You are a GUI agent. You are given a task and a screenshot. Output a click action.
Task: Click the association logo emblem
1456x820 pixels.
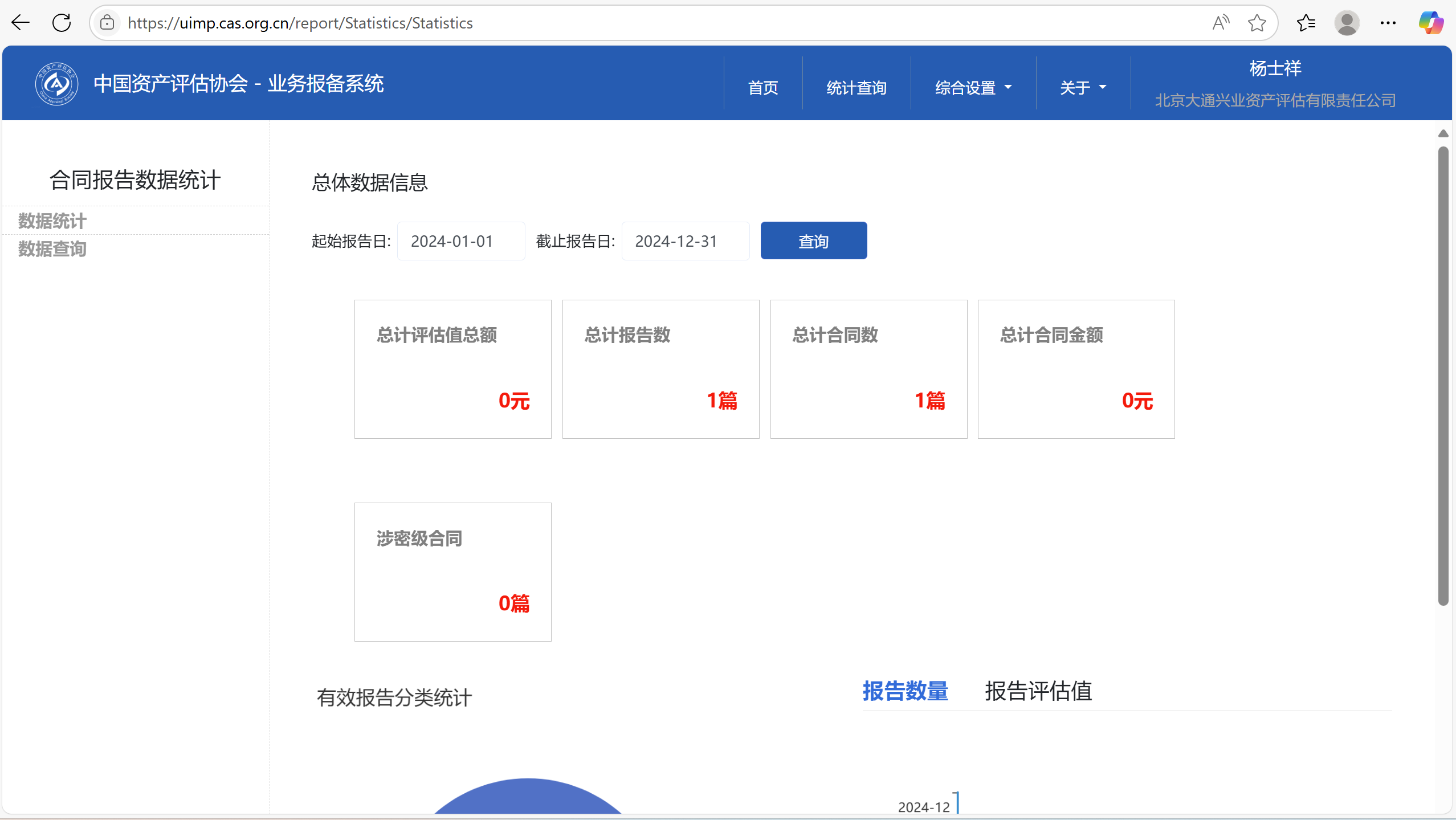(x=56, y=84)
